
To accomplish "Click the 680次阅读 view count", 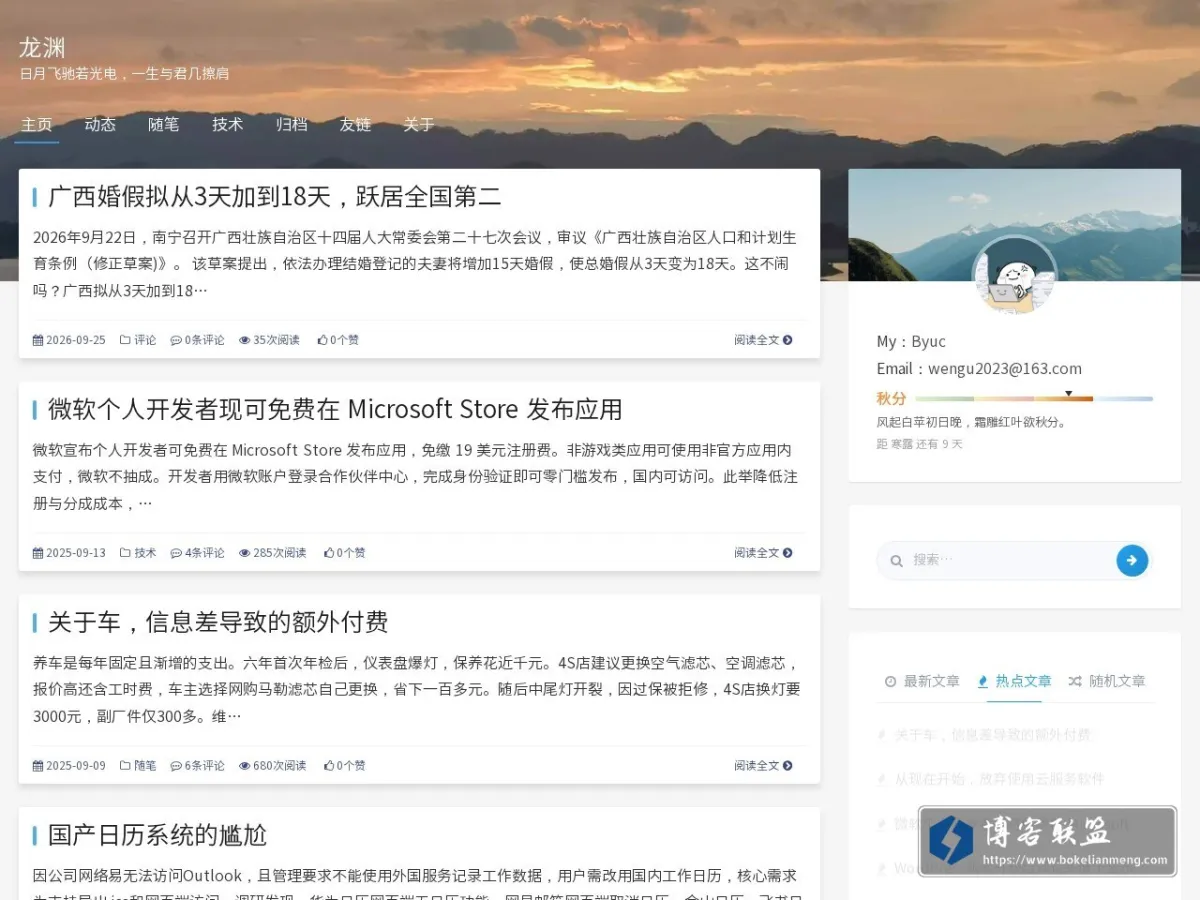I will (280, 766).
